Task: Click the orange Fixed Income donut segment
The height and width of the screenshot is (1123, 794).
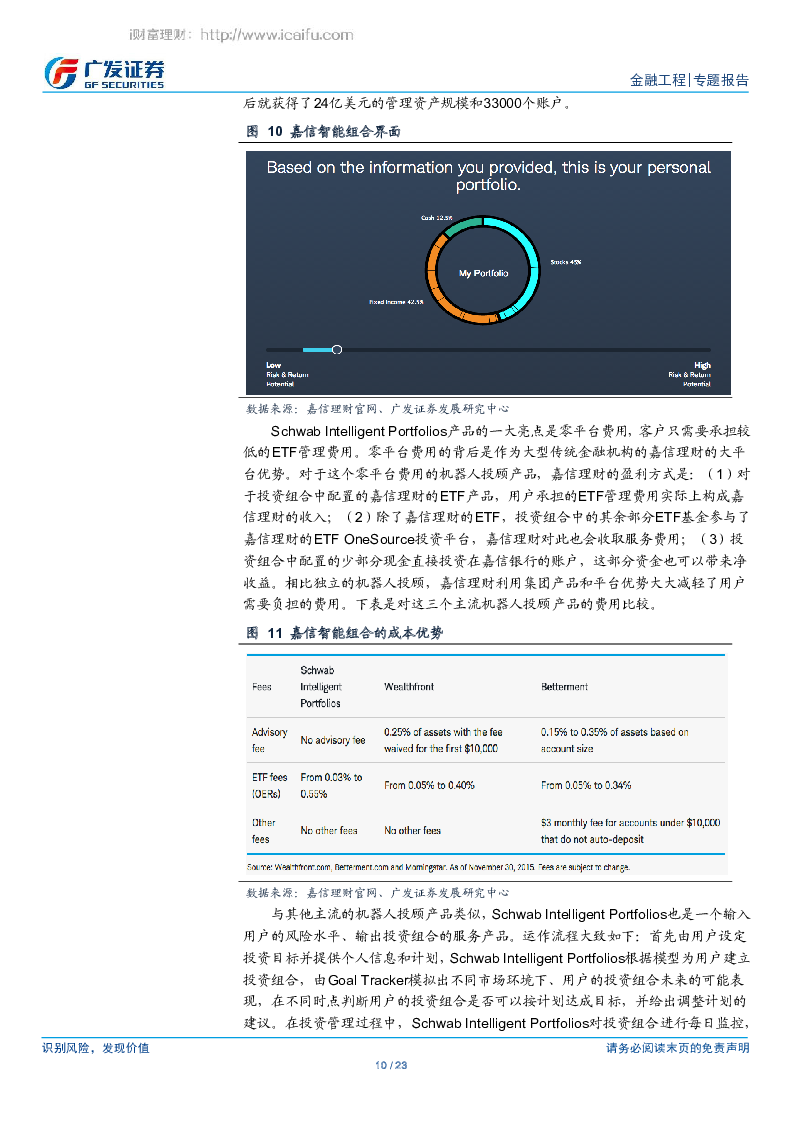Action: coord(440,289)
